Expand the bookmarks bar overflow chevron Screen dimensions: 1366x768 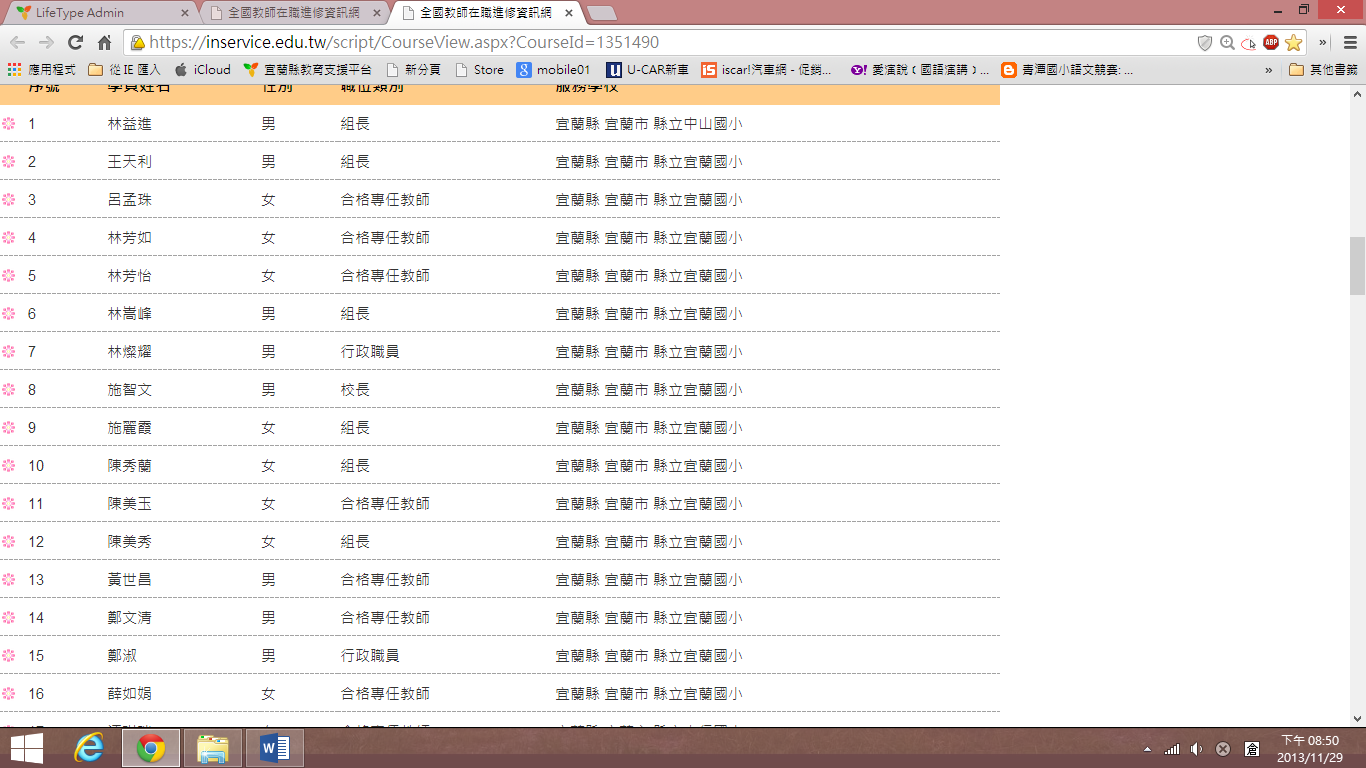tap(1269, 70)
